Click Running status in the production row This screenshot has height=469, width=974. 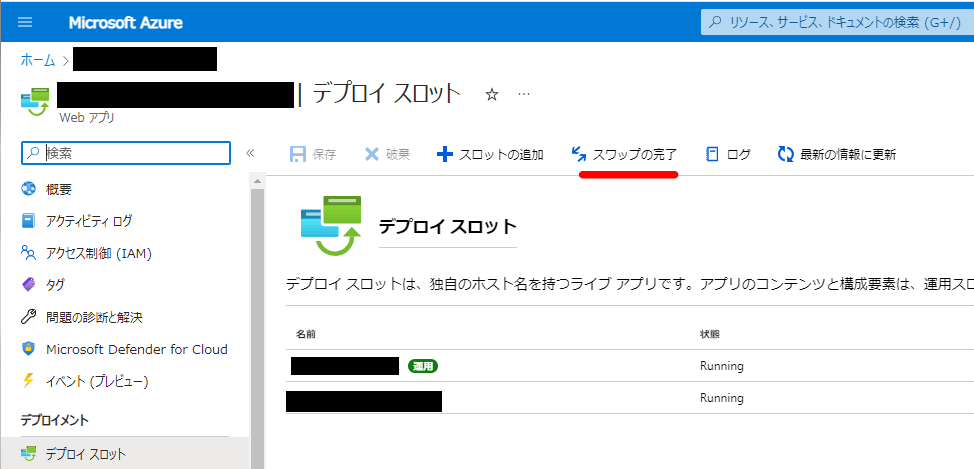[722, 366]
